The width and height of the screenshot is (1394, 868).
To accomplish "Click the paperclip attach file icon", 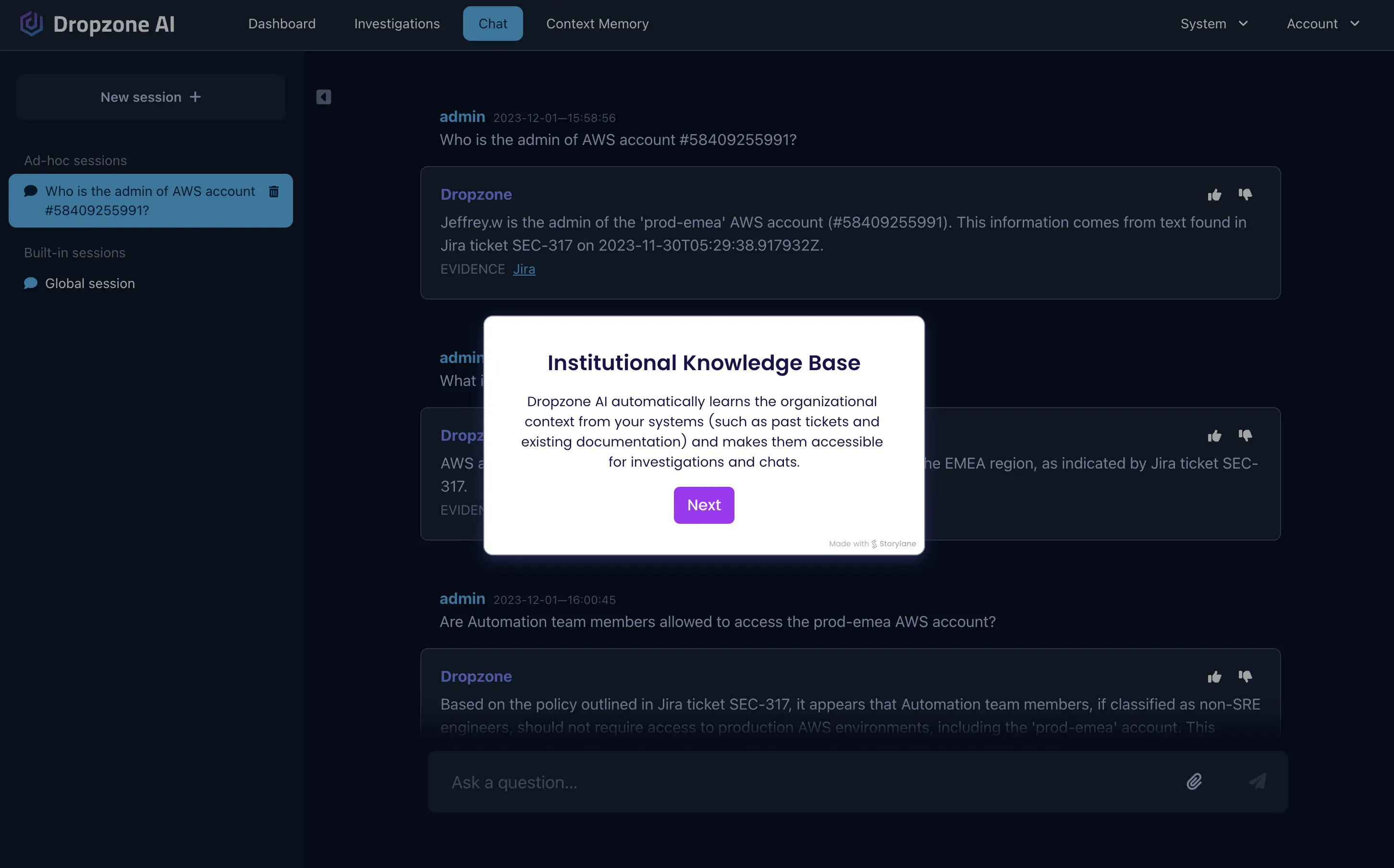I will pyautogui.click(x=1194, y=782).
